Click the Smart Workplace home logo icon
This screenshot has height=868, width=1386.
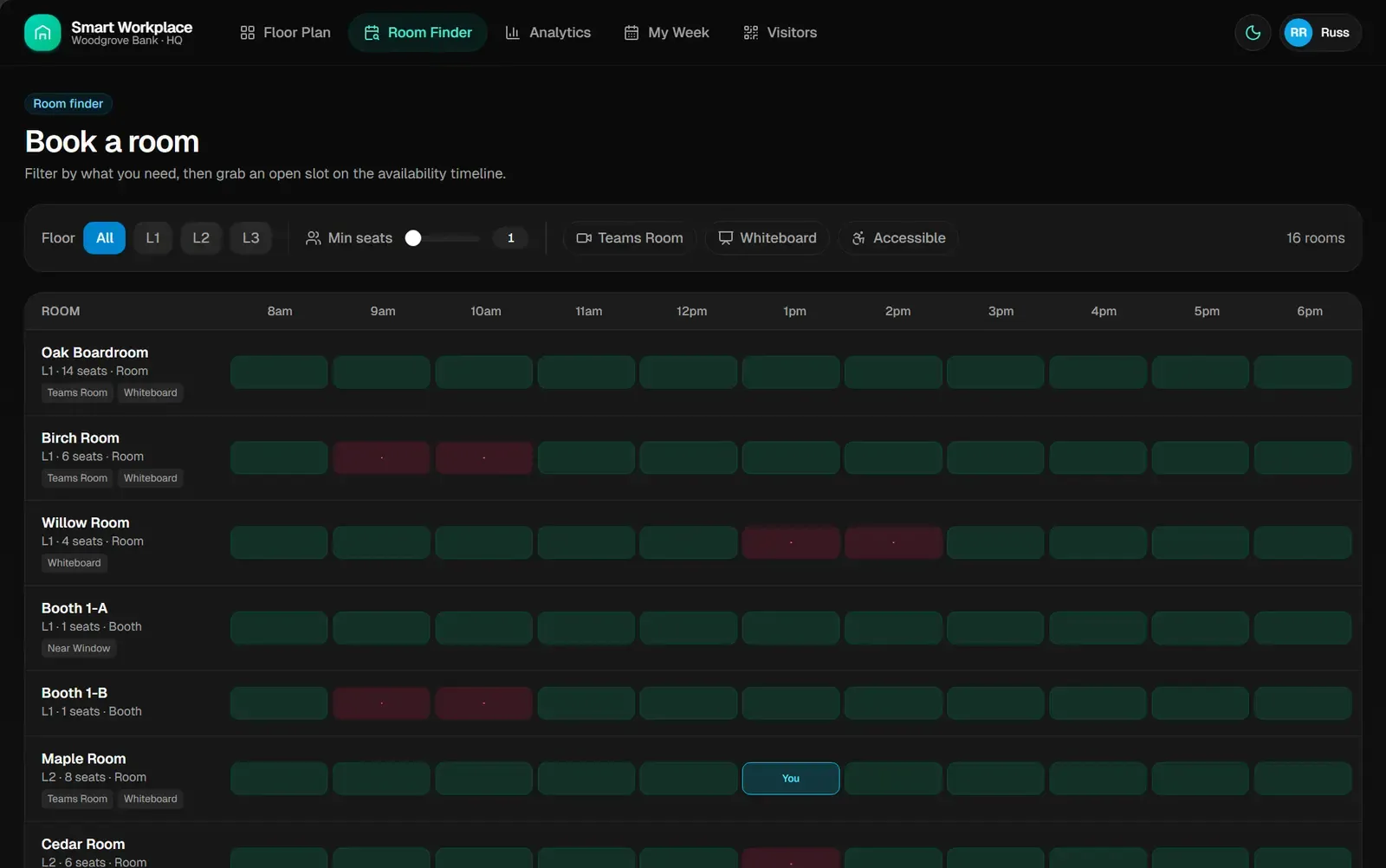coord(42,33)
